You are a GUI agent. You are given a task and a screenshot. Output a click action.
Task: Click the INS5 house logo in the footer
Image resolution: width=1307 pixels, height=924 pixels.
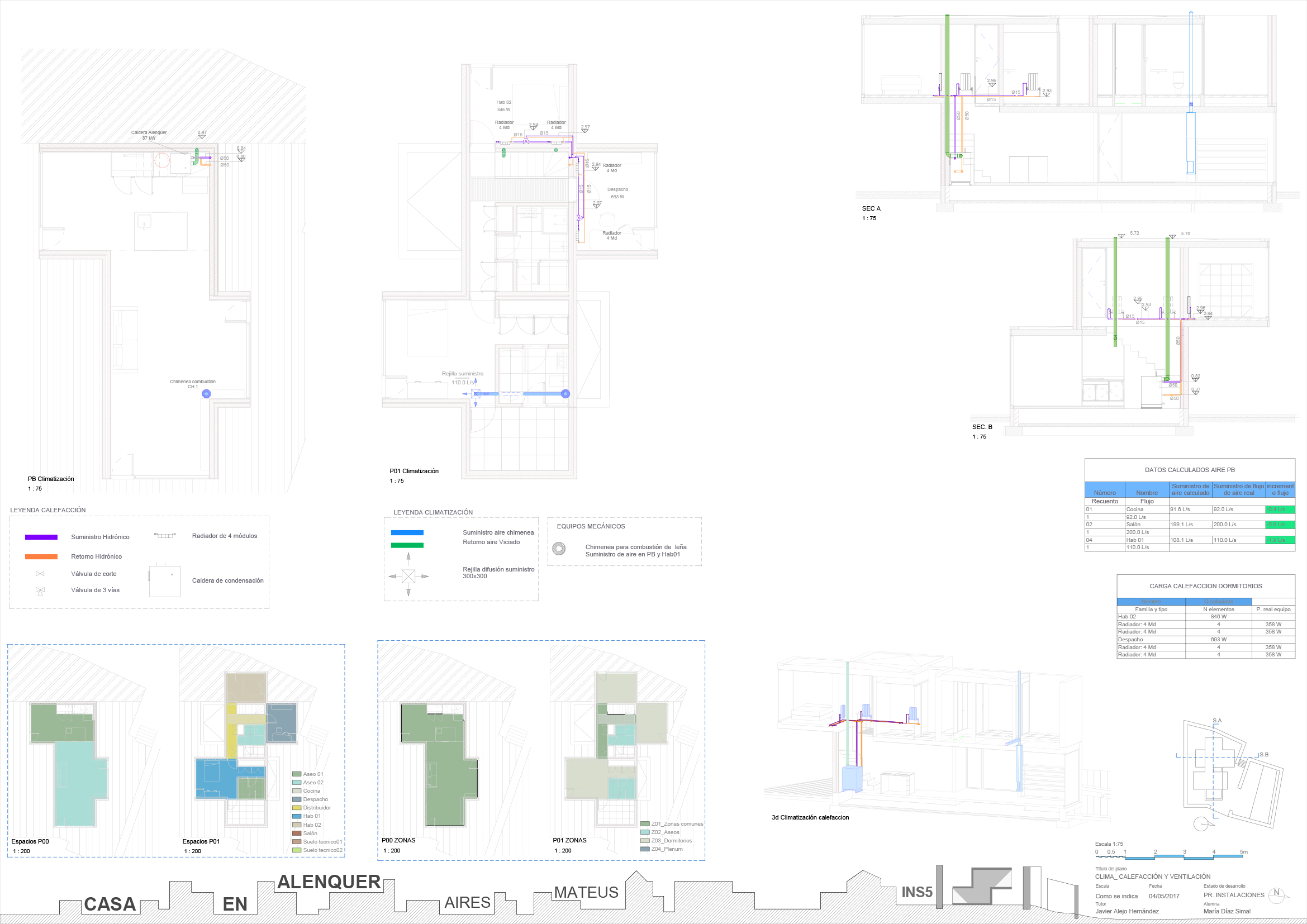pos(981,887)
